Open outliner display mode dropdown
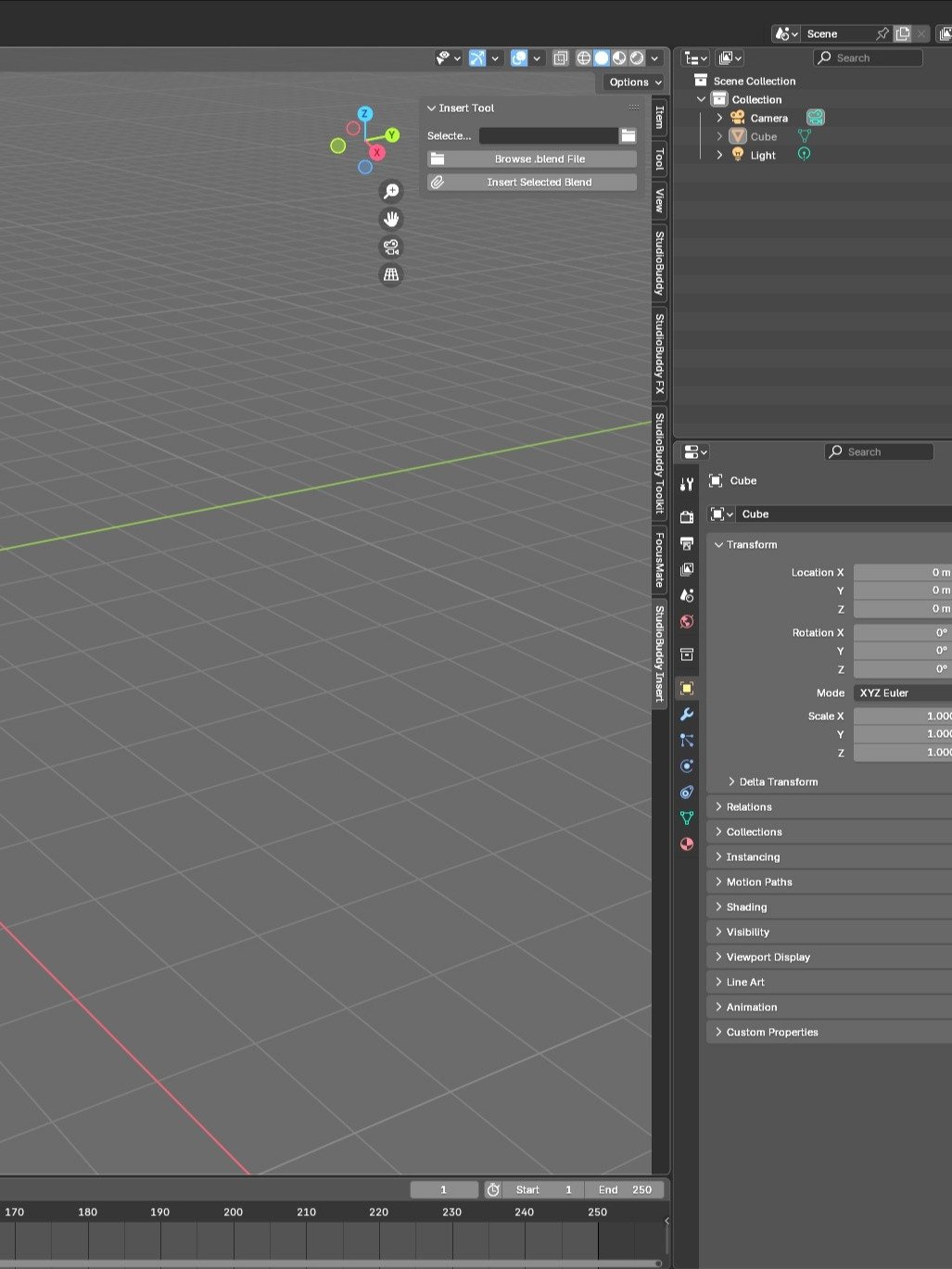The image size is (952, 1269). click(730, 57)
